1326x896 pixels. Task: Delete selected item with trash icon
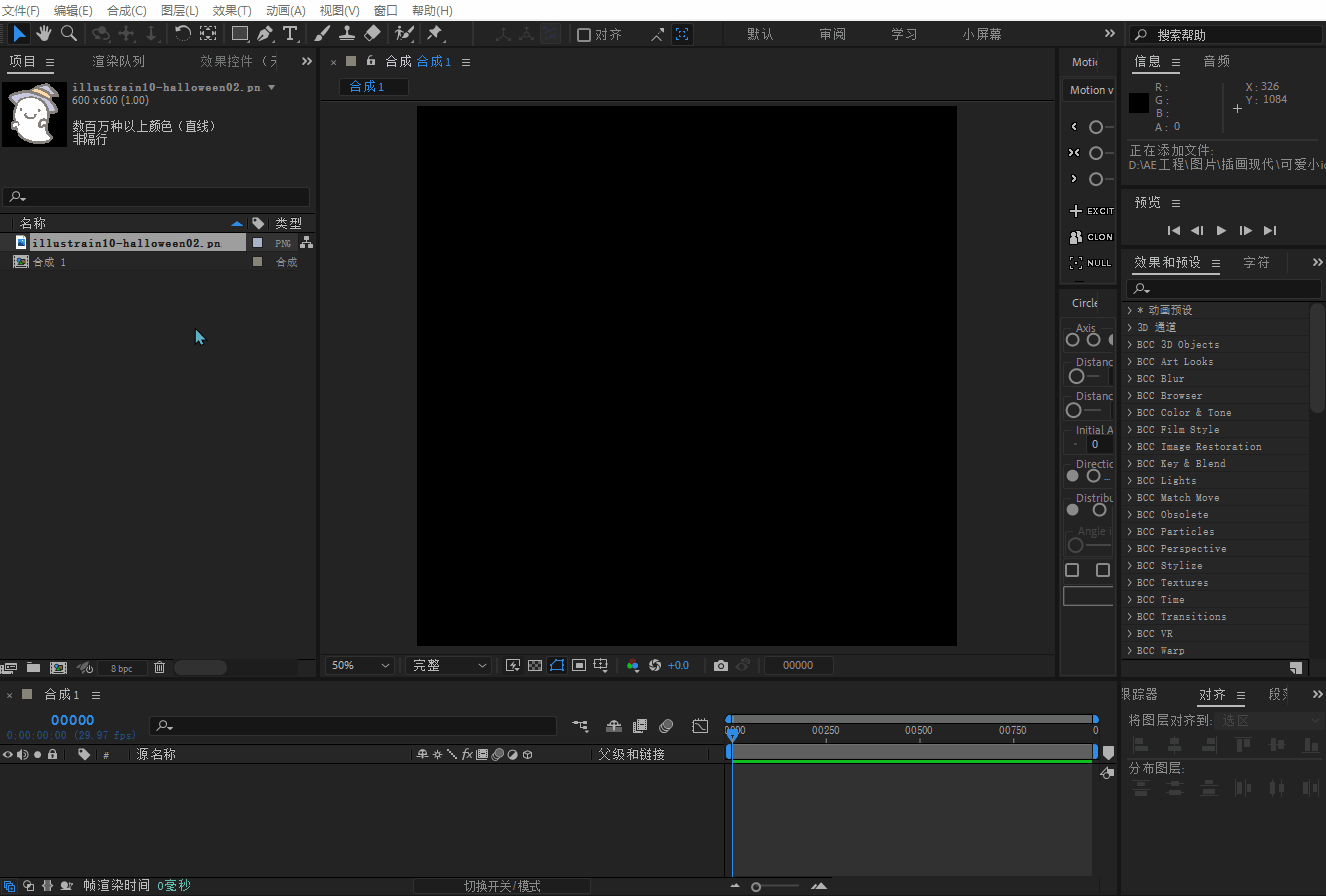(159, 668)
